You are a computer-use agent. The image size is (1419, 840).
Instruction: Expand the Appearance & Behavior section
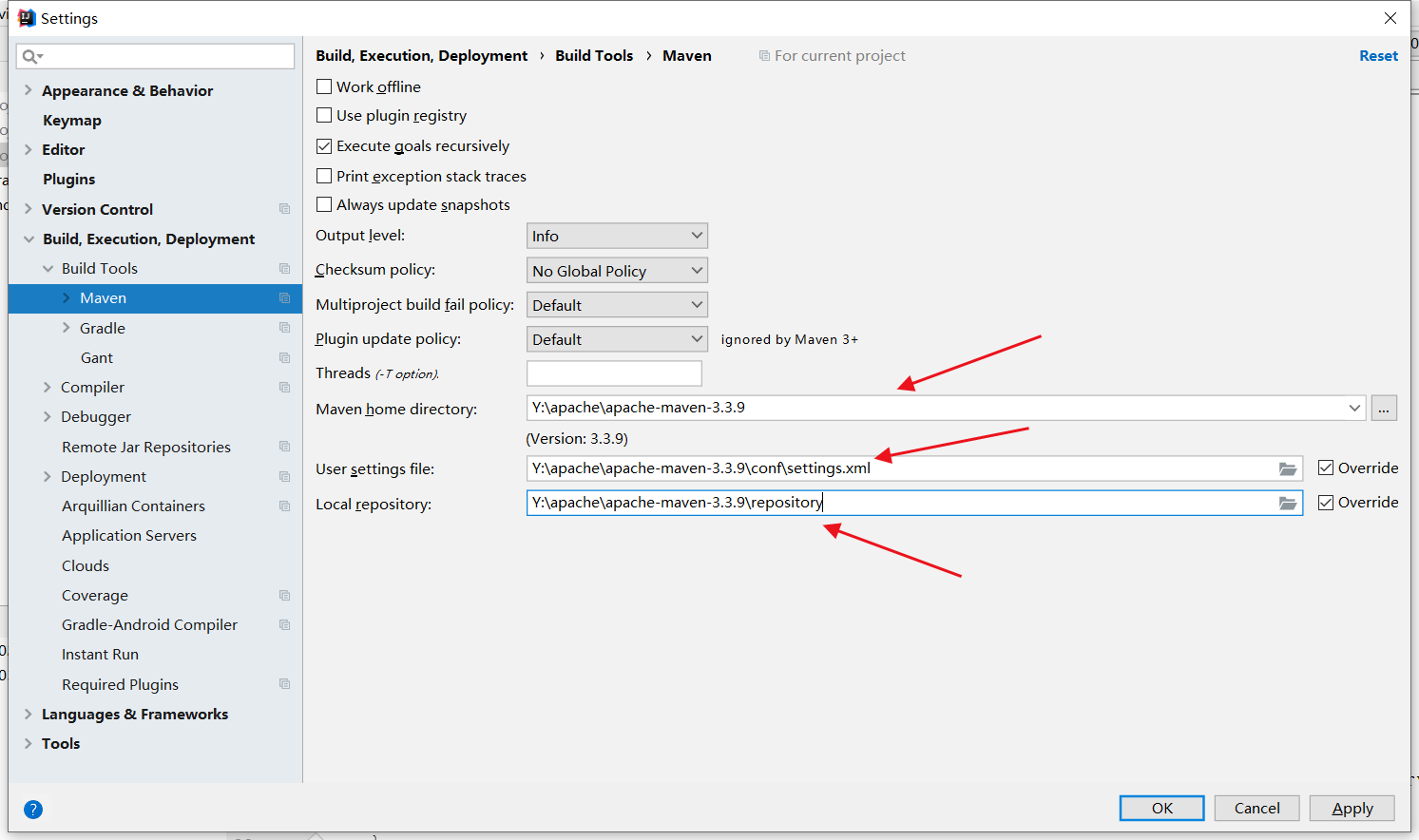pyautogui.click(x=28, y=90)
